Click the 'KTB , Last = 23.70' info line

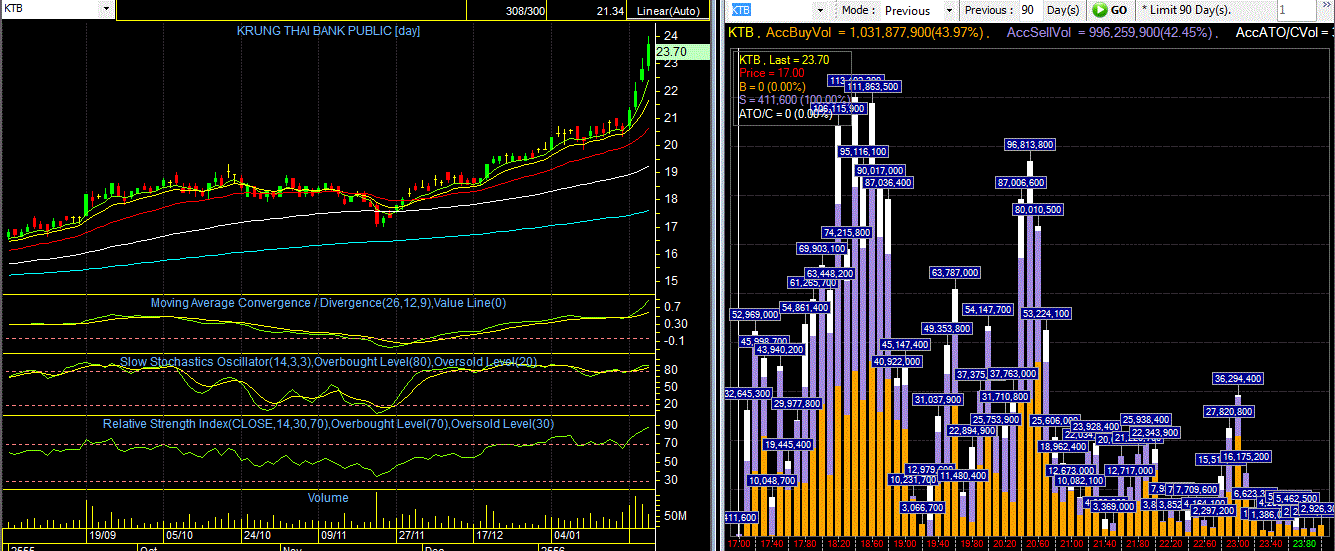[x=782, y=60]
